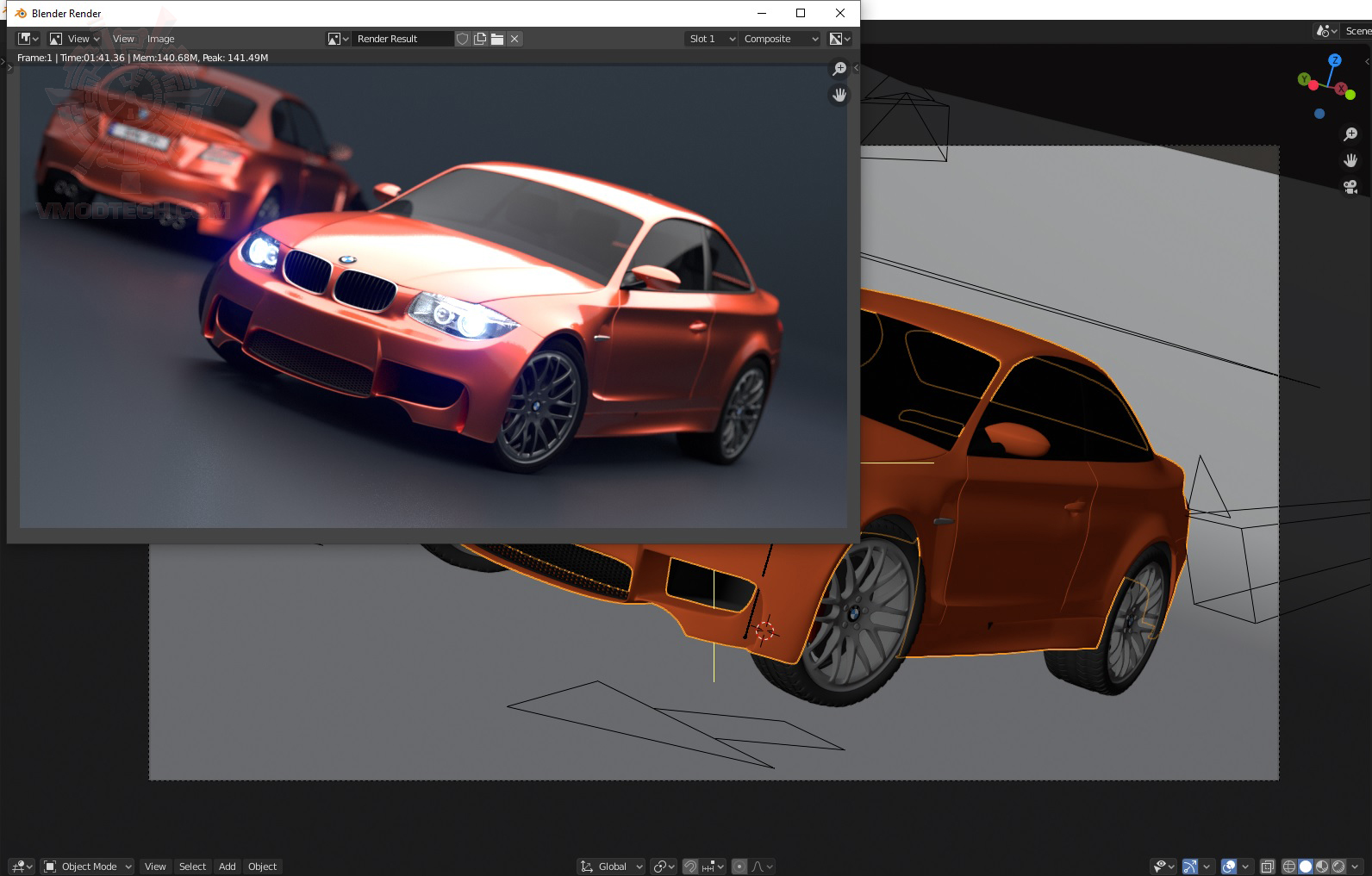Open the editor type selector in the render window
Image resolution: width=1372 pixels, height=876 pixels.
(28, 39)
